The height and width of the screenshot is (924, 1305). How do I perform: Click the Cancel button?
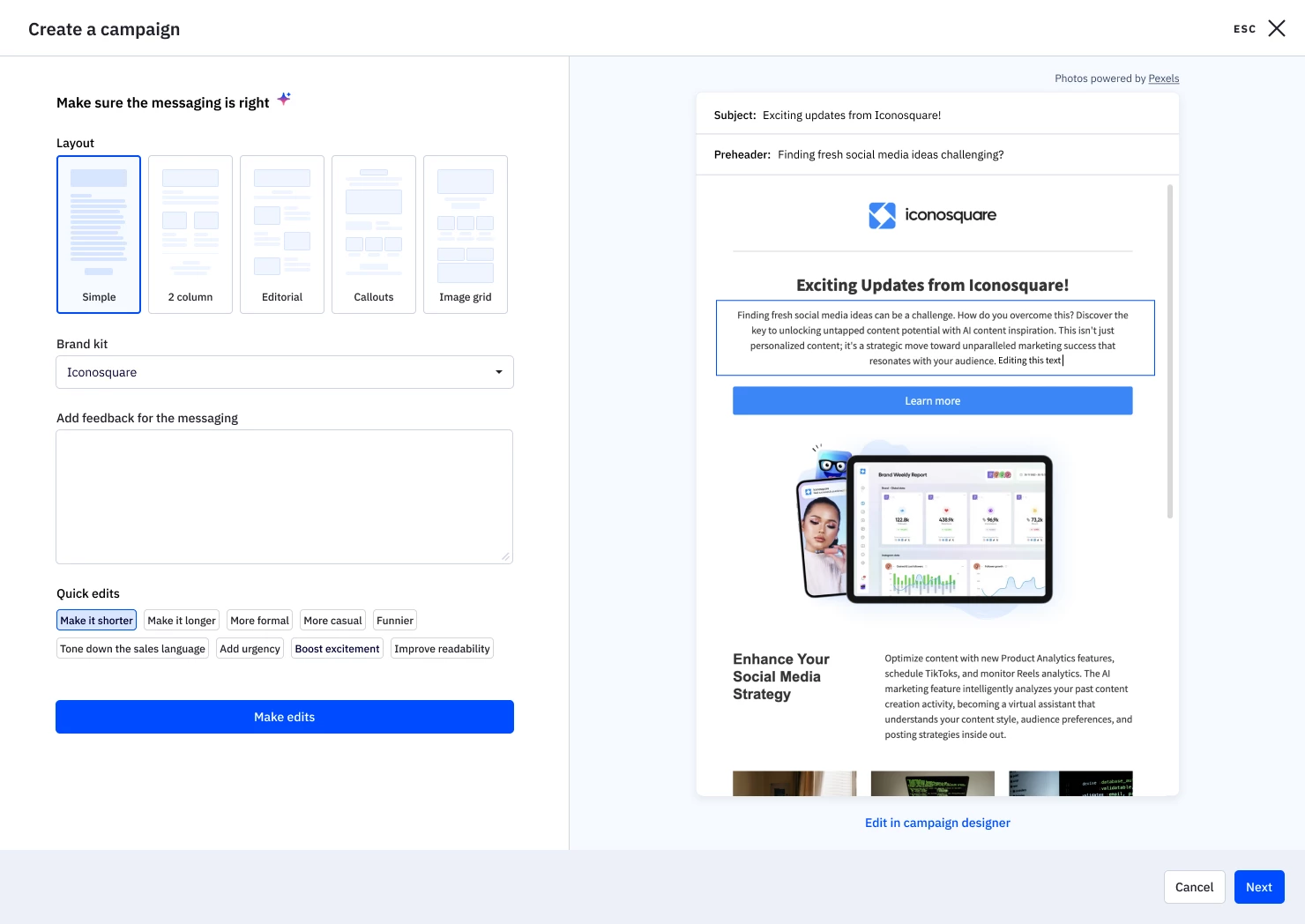[x=1194, y=887]
